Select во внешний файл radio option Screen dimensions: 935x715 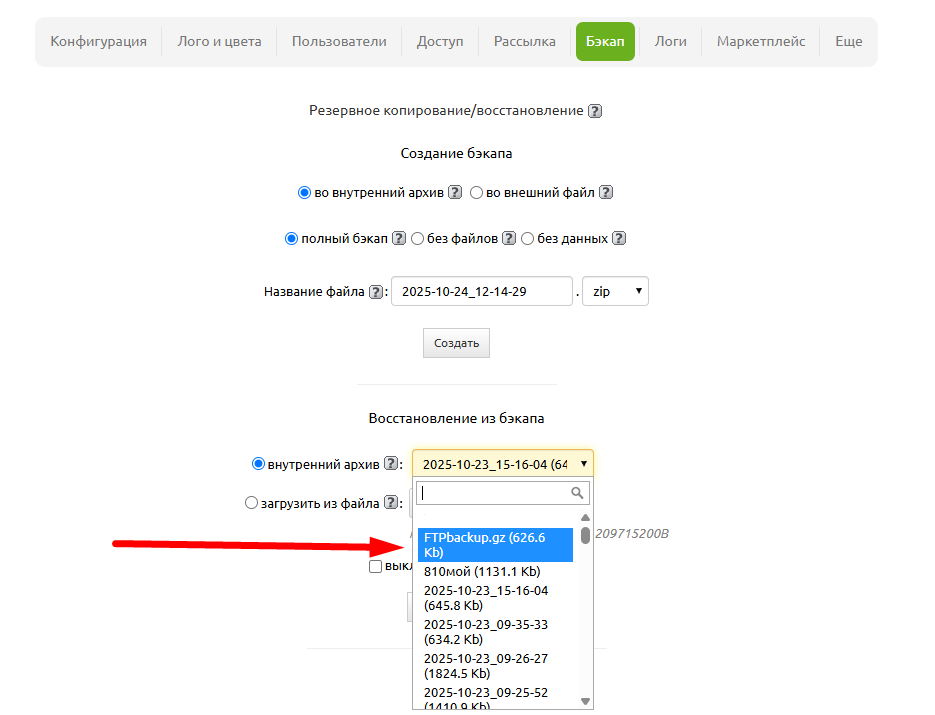477,193
